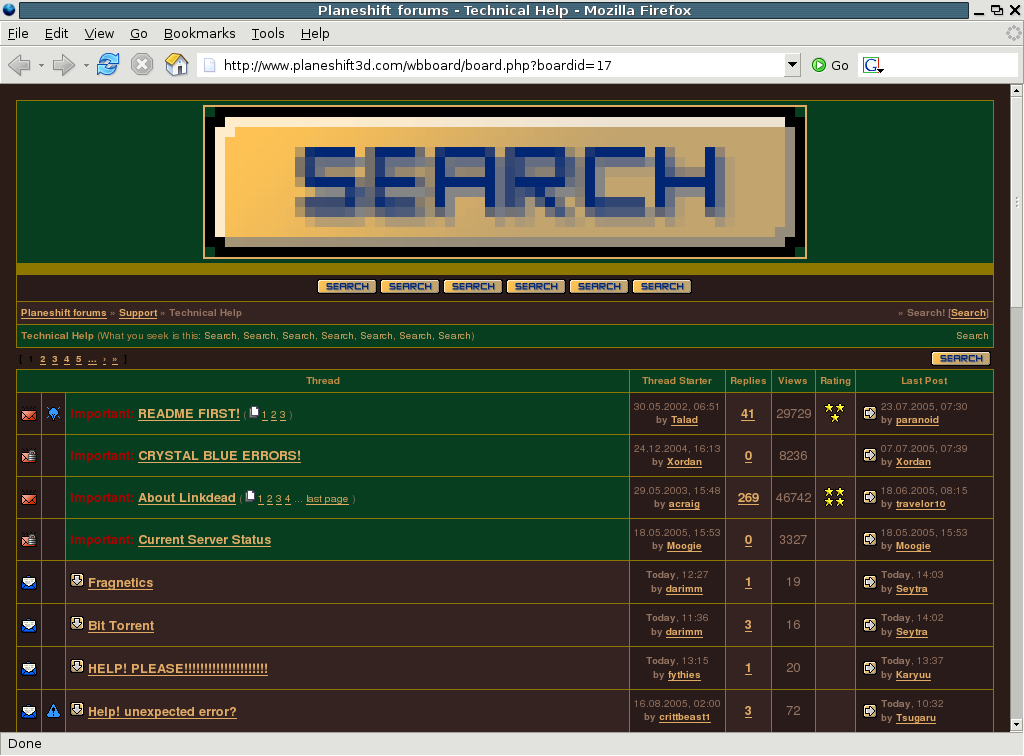Click the last-post arrow icon for About Linkdead
The width and height of the screenshot is (1024, 756).
[870, 497]
